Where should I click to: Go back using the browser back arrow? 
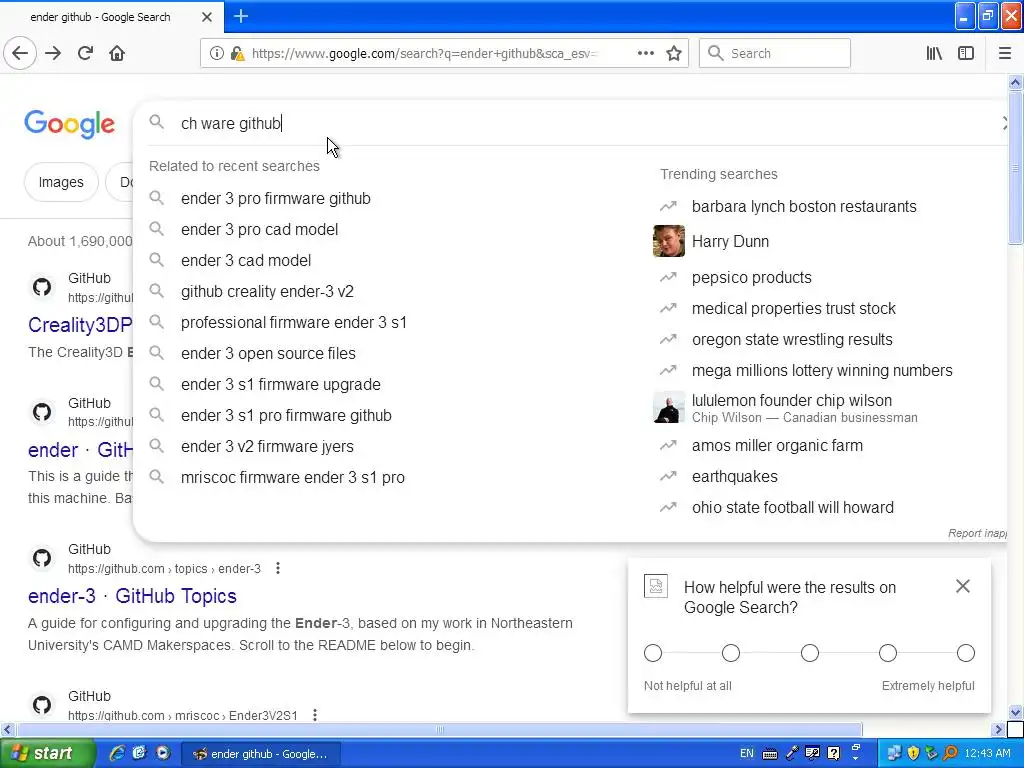(20, 54)
